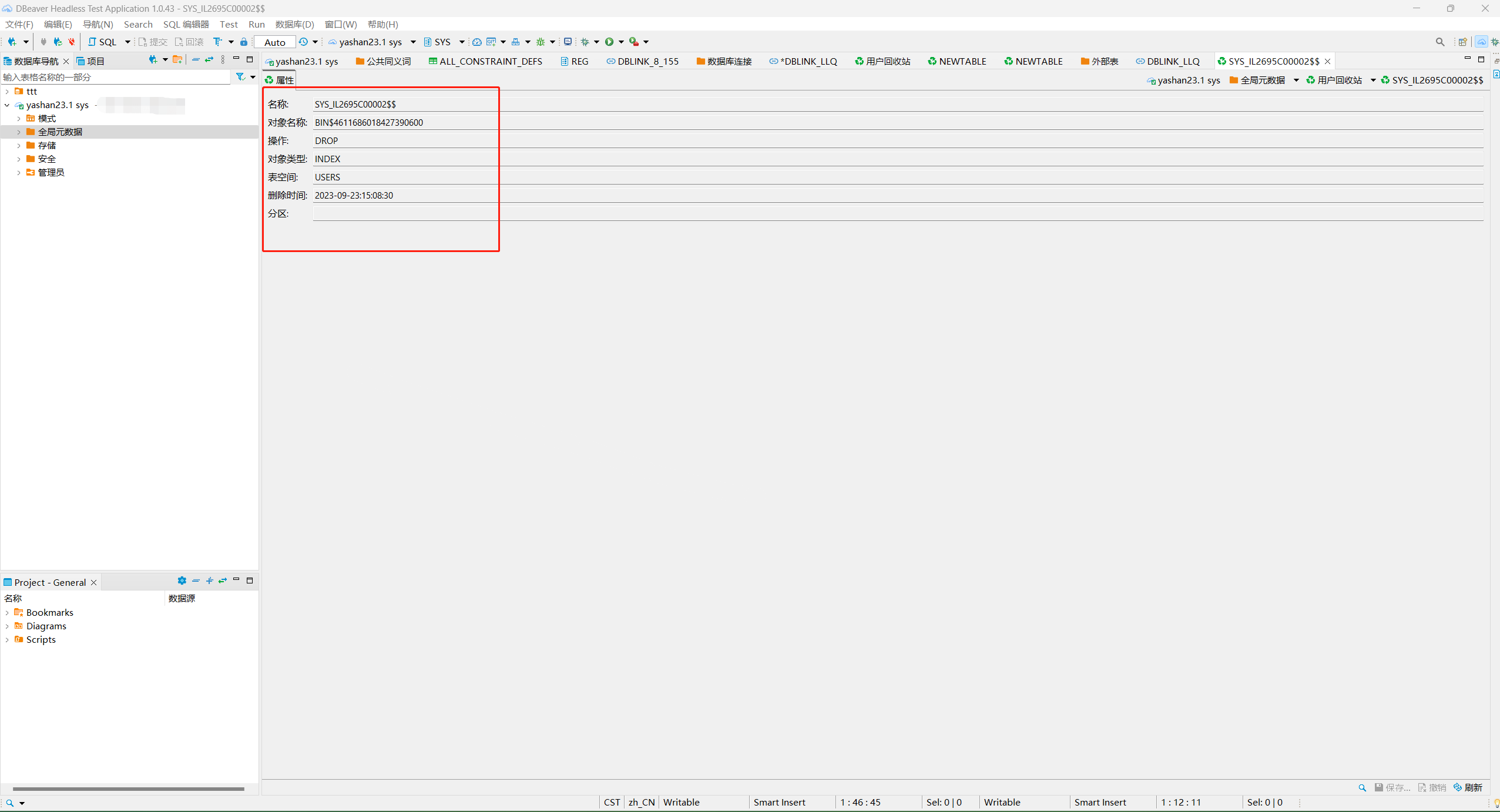Select the 属性 properties tab
This screenshot has width=1500, height=812.
(x=280, y=80)
